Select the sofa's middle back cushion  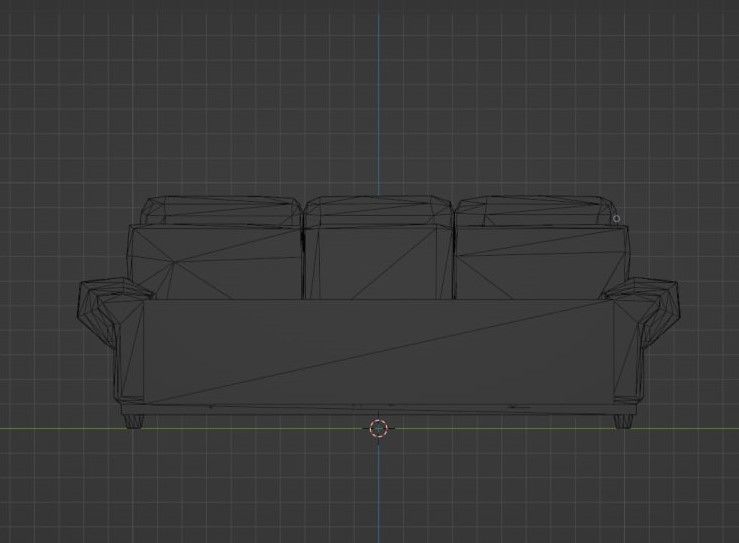pos(378,248)
